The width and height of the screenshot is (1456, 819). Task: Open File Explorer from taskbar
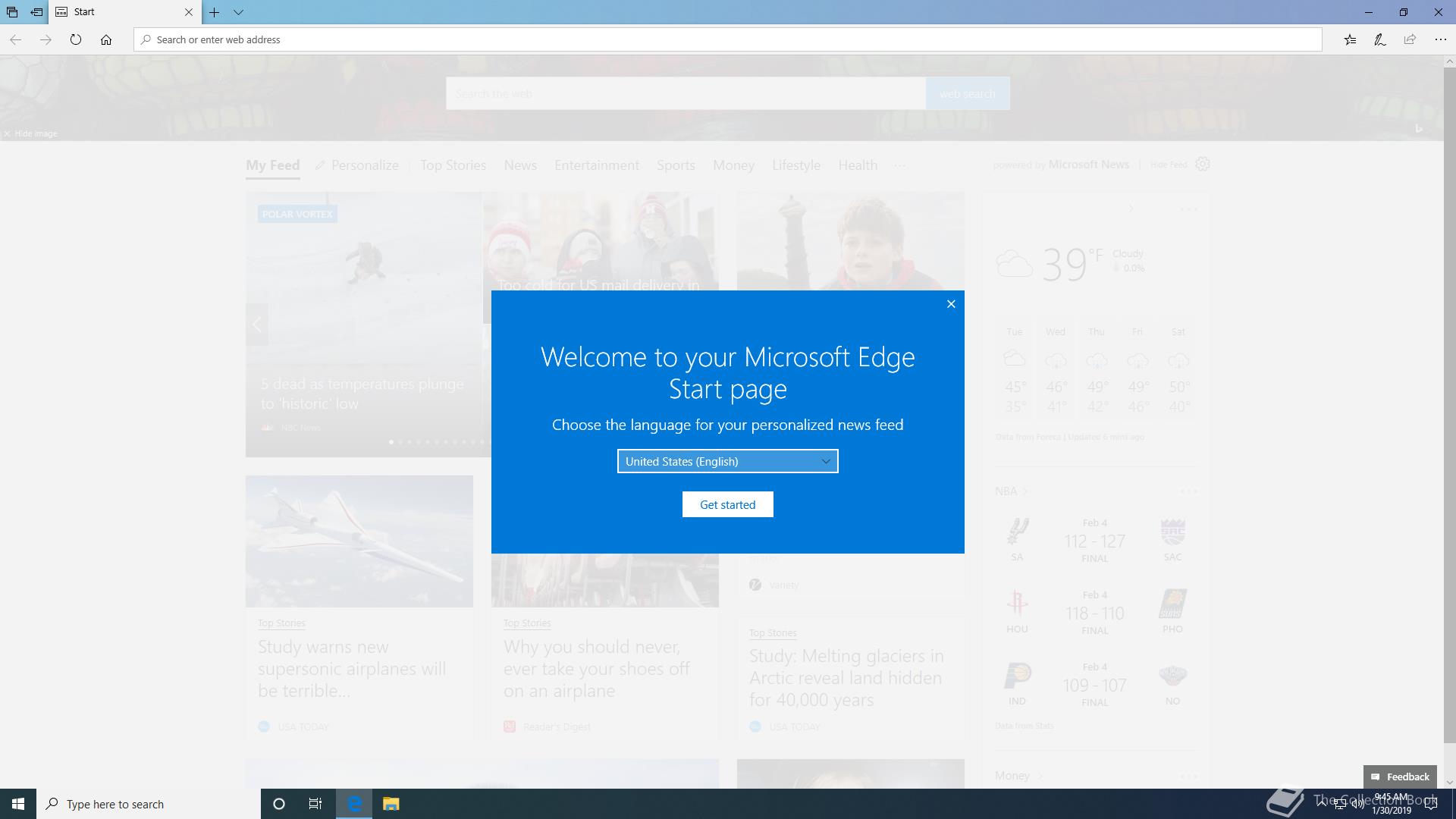click(x=391, y=804)
